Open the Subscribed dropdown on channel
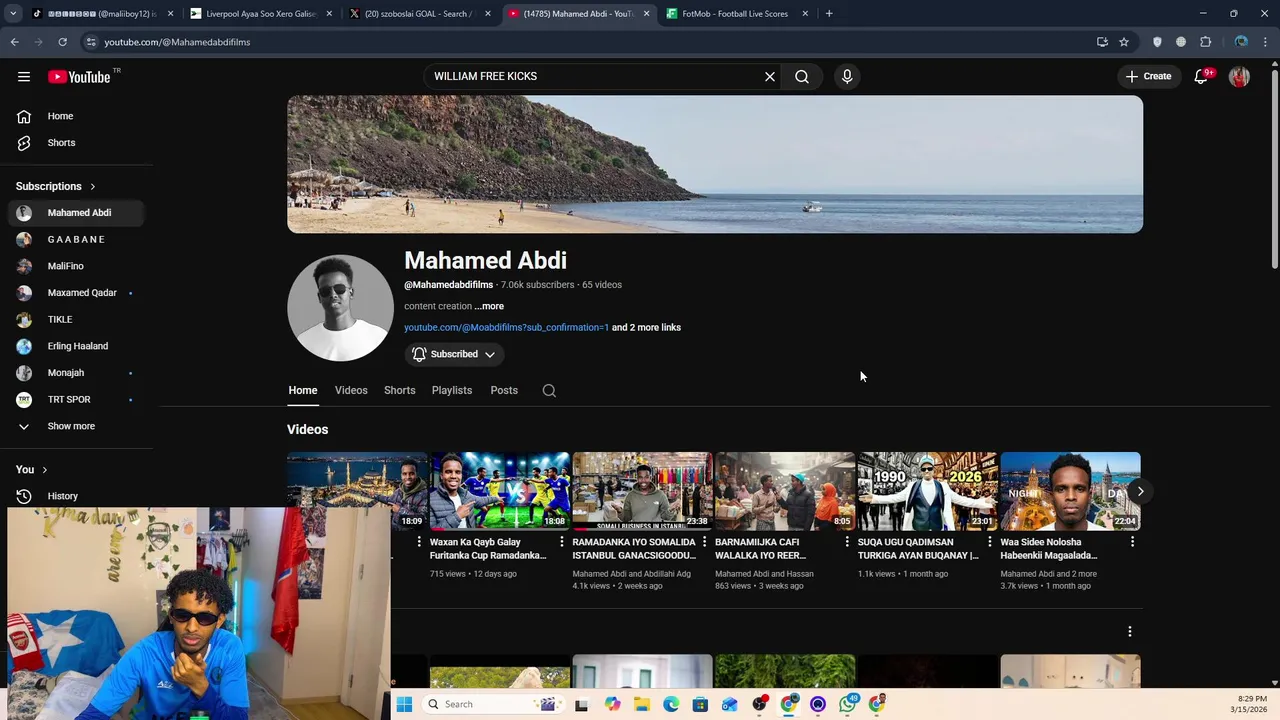The height and width of the screenshot is (720, 1280). (x=453, y=354)
